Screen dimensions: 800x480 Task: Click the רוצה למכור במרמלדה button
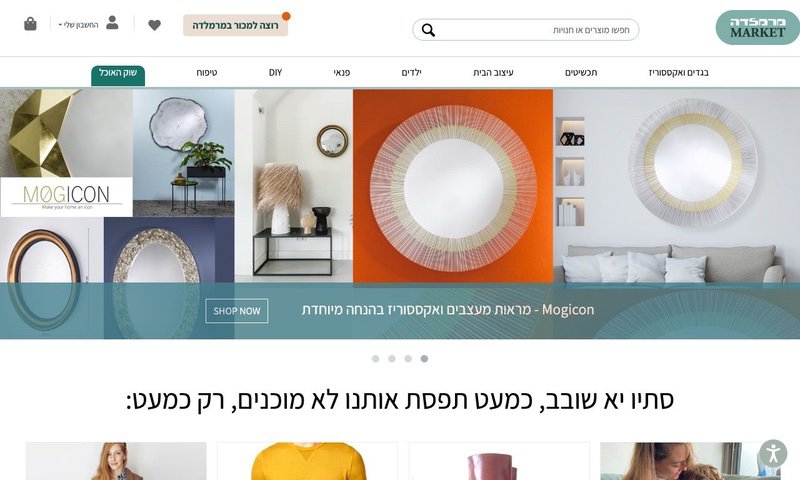coord(235,25)
